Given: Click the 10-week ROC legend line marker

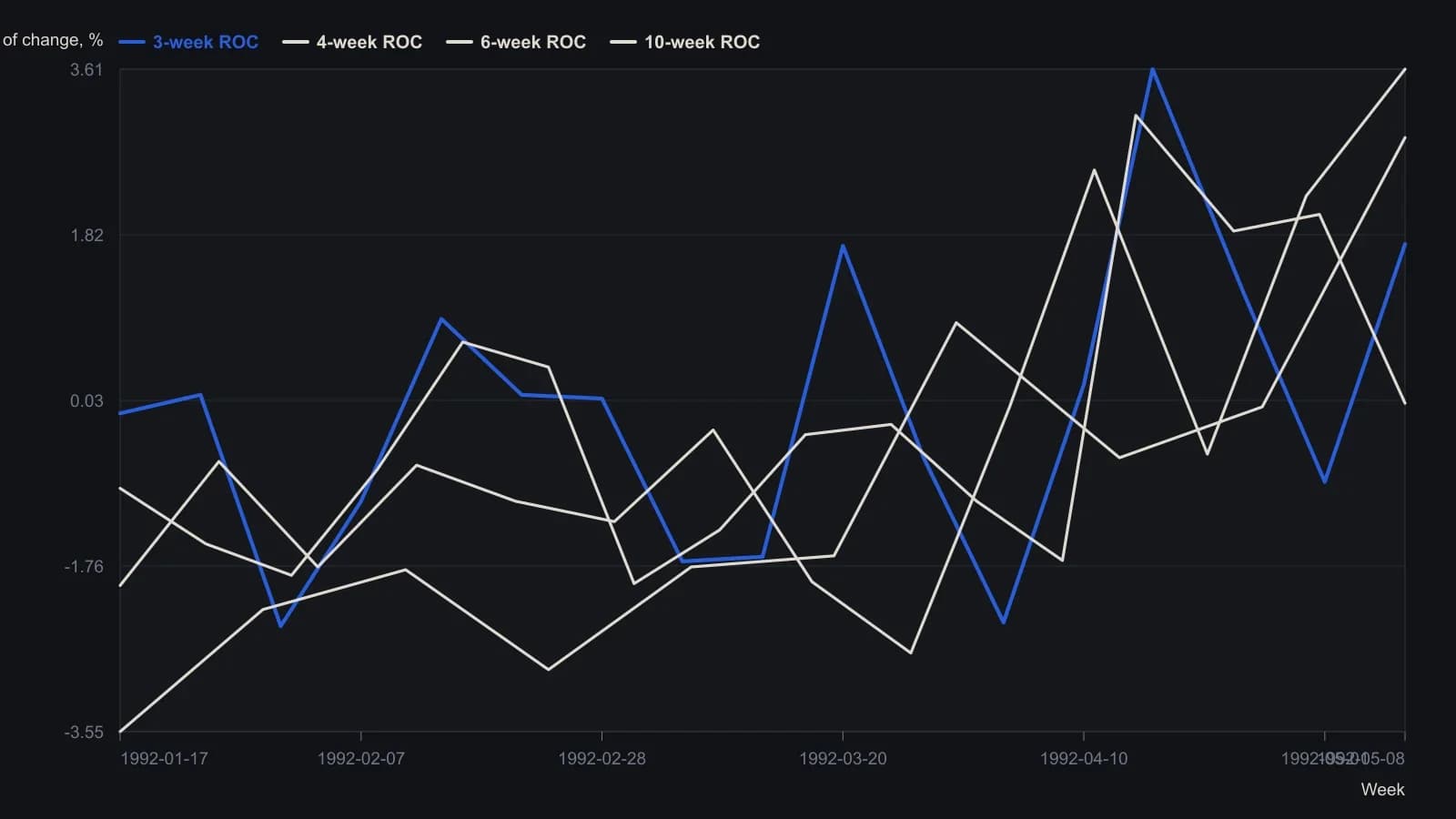Looking at the screenshot, I should [623, 42].
